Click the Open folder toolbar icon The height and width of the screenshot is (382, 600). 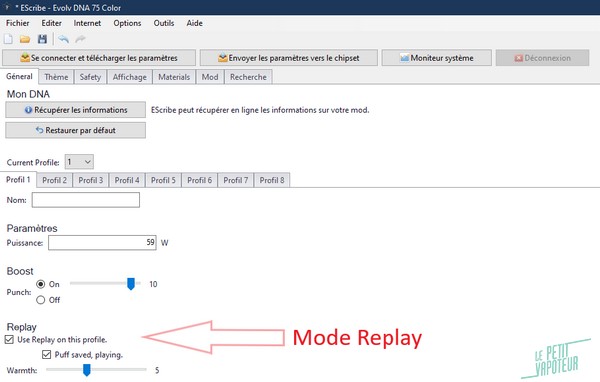pyautogui.click(x=25, y=39)
